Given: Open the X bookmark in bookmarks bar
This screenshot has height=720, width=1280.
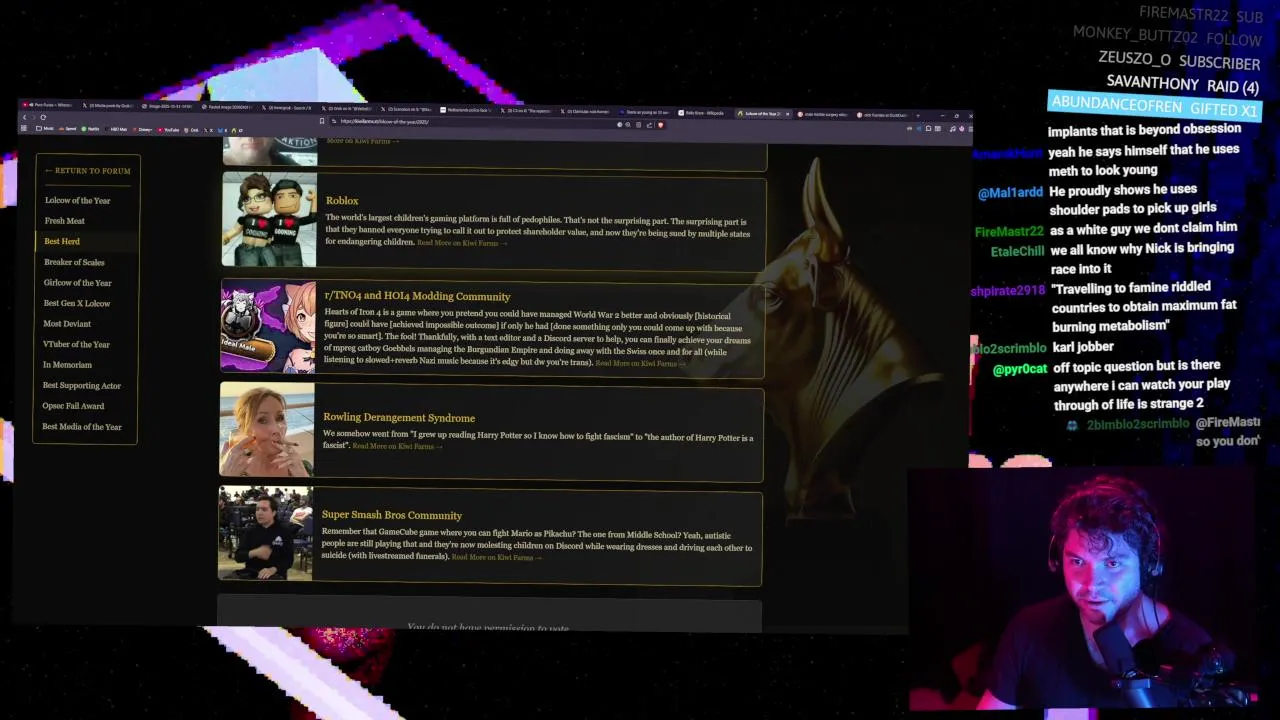Looking at the screenshot, I should 208,130.
